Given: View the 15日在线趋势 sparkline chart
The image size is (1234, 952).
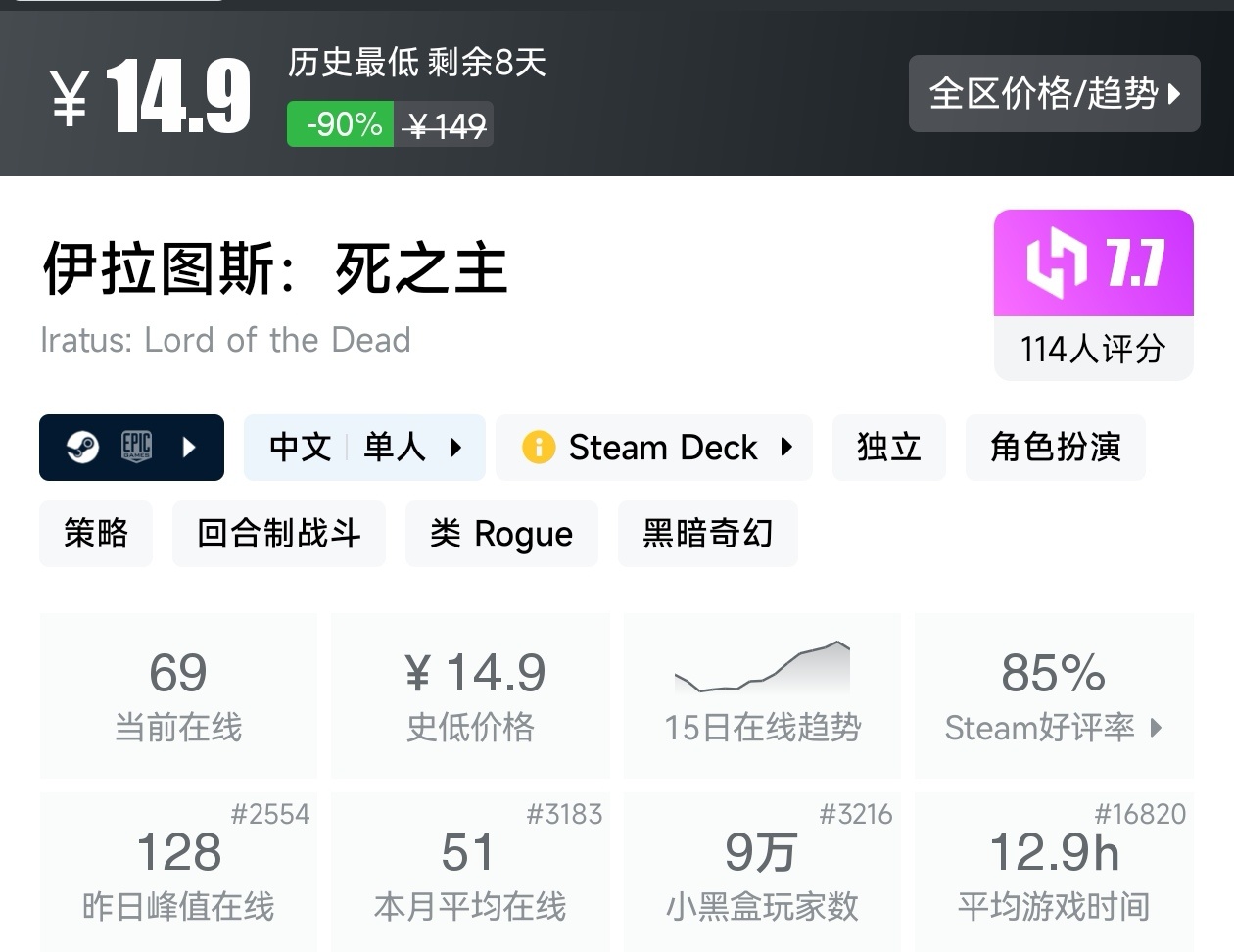Looking at the screenshot, I should click(762, 669).
